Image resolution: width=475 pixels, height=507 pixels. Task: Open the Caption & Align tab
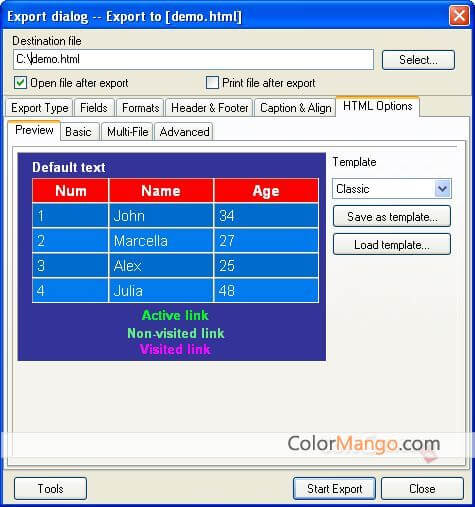coord(295,108)
